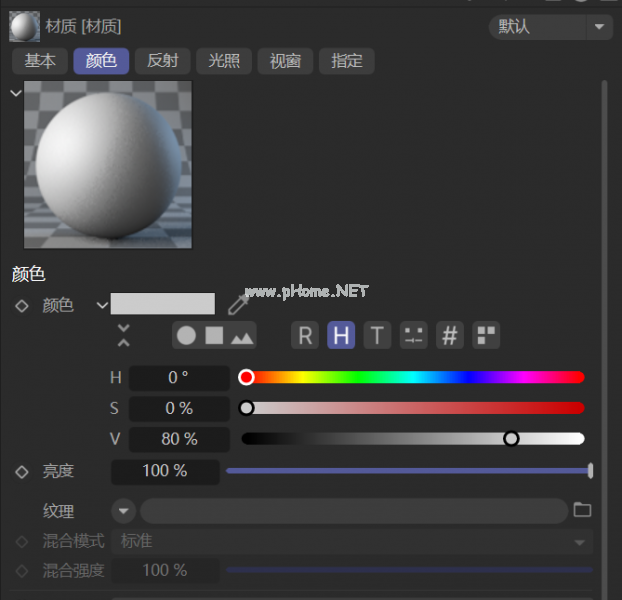Switch to color wheel mode
Viewport: 622px width, 600px height.
187,336
